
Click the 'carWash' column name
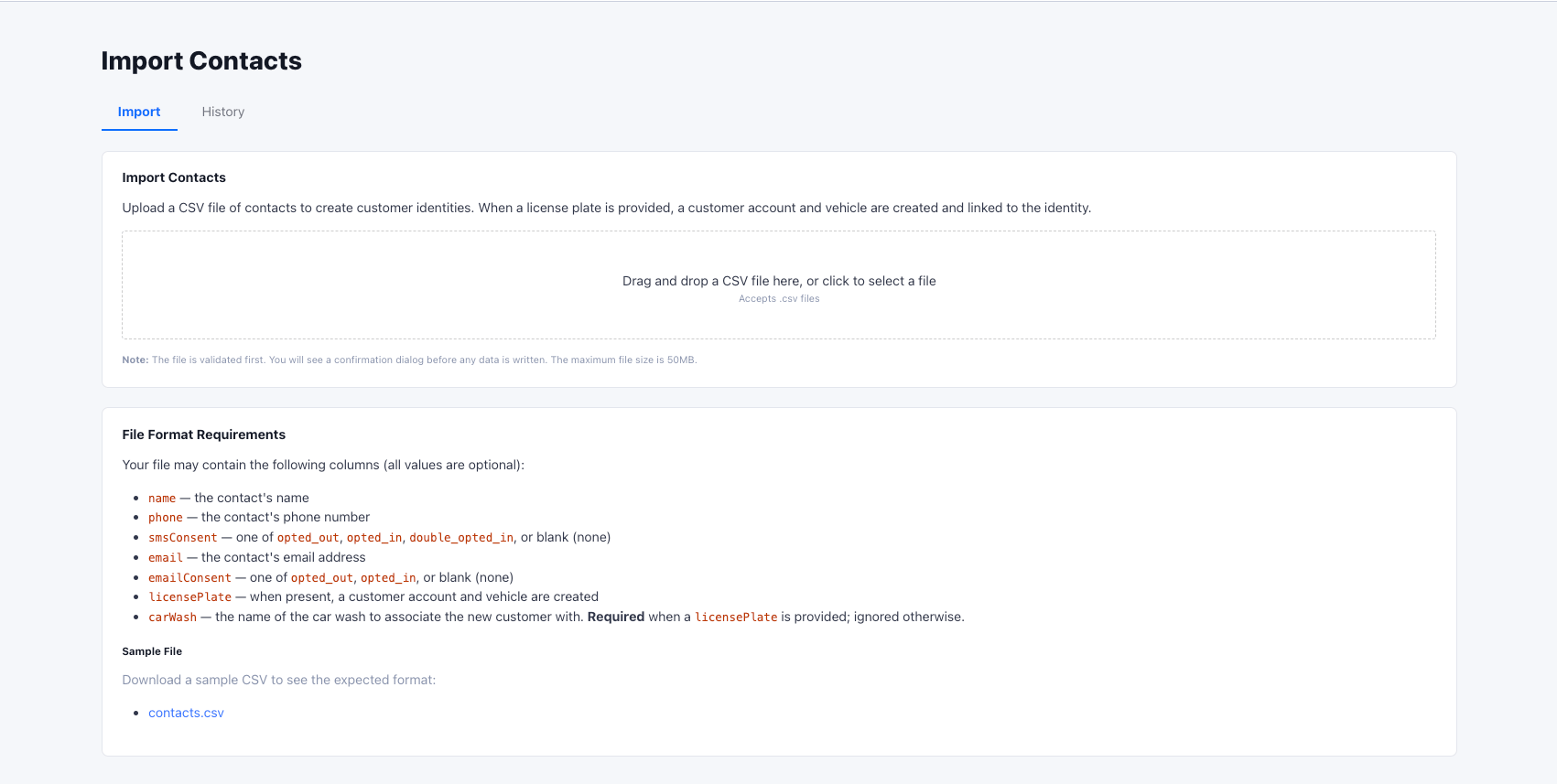172,618
